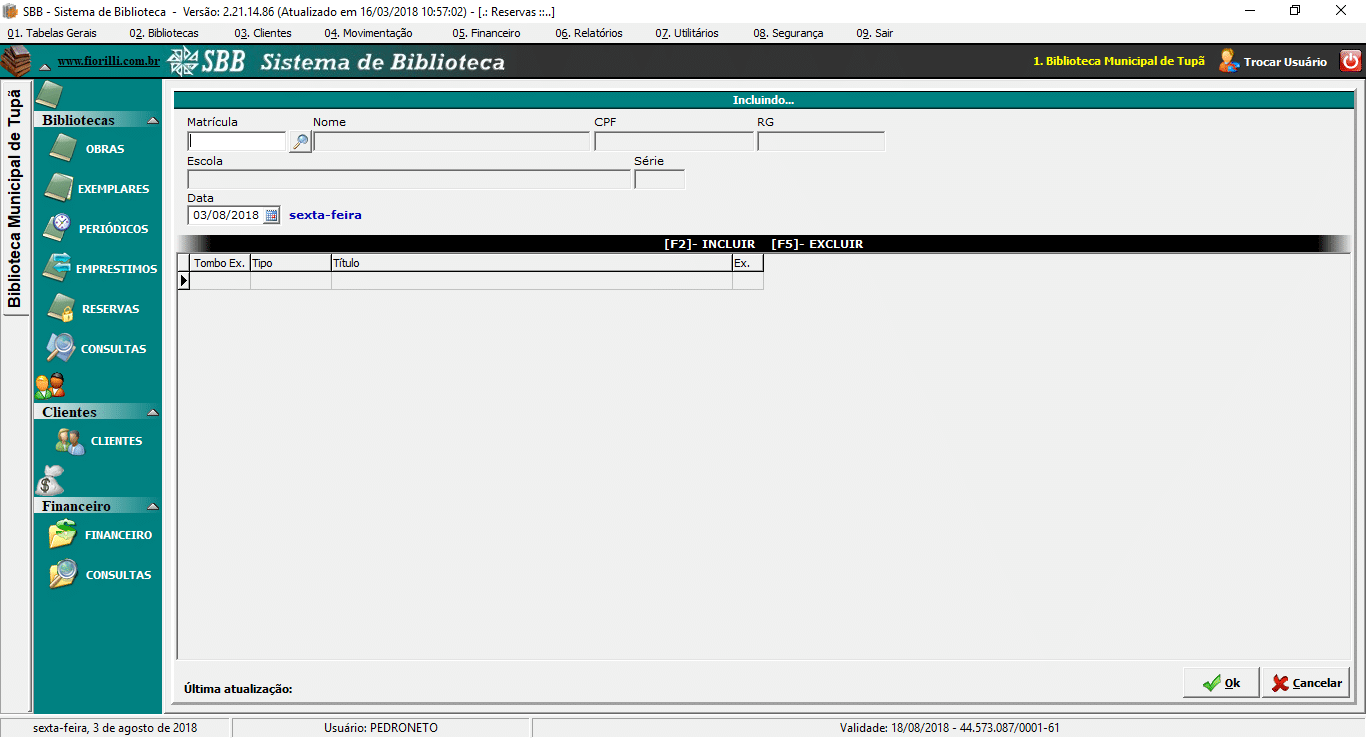Open the Exemplares section icon
Viewport: 1366px width, 738px height.
[60, 189]
